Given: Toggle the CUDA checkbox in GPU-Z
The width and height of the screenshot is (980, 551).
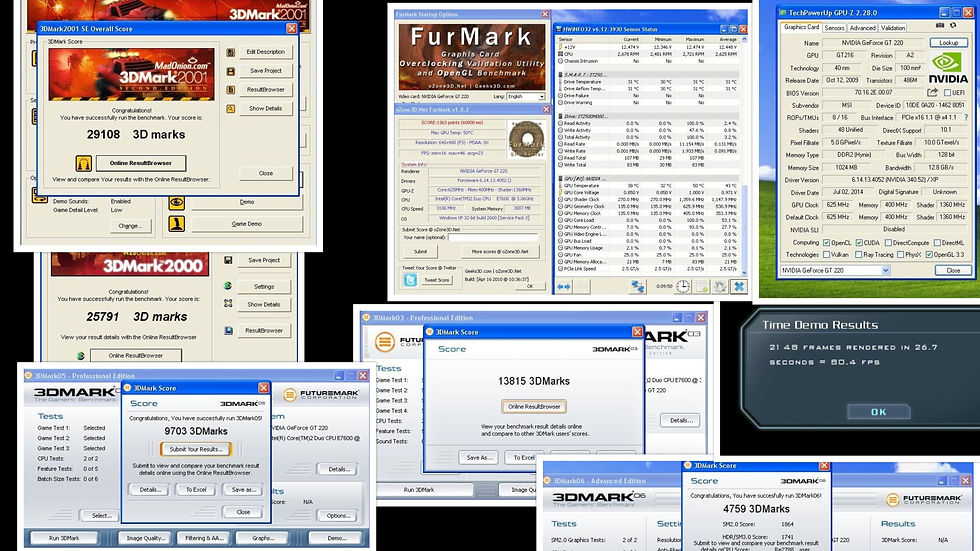Looking at the screenshot, I should (x=859, y=243).
